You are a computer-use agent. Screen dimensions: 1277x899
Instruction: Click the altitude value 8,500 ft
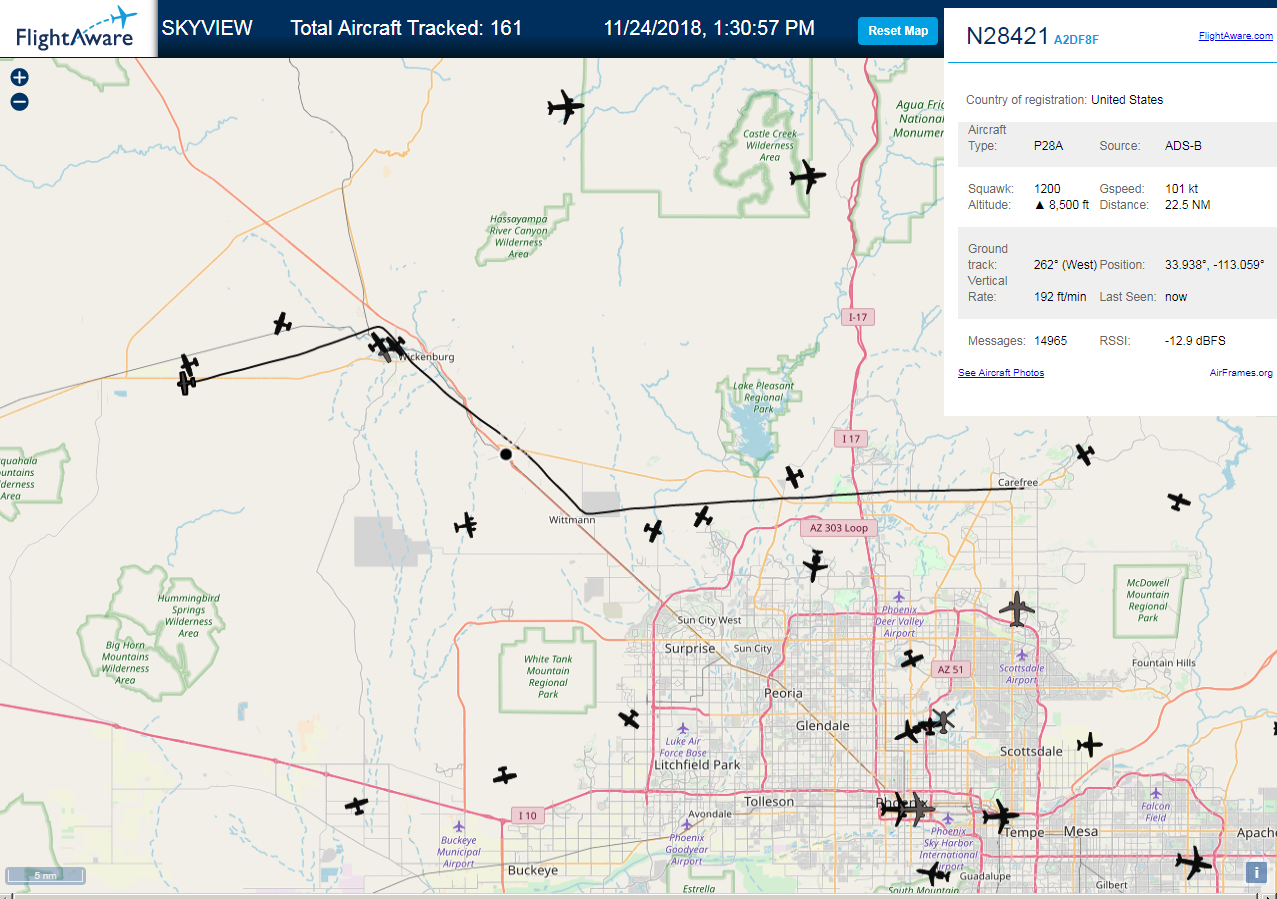(1061, 205)
